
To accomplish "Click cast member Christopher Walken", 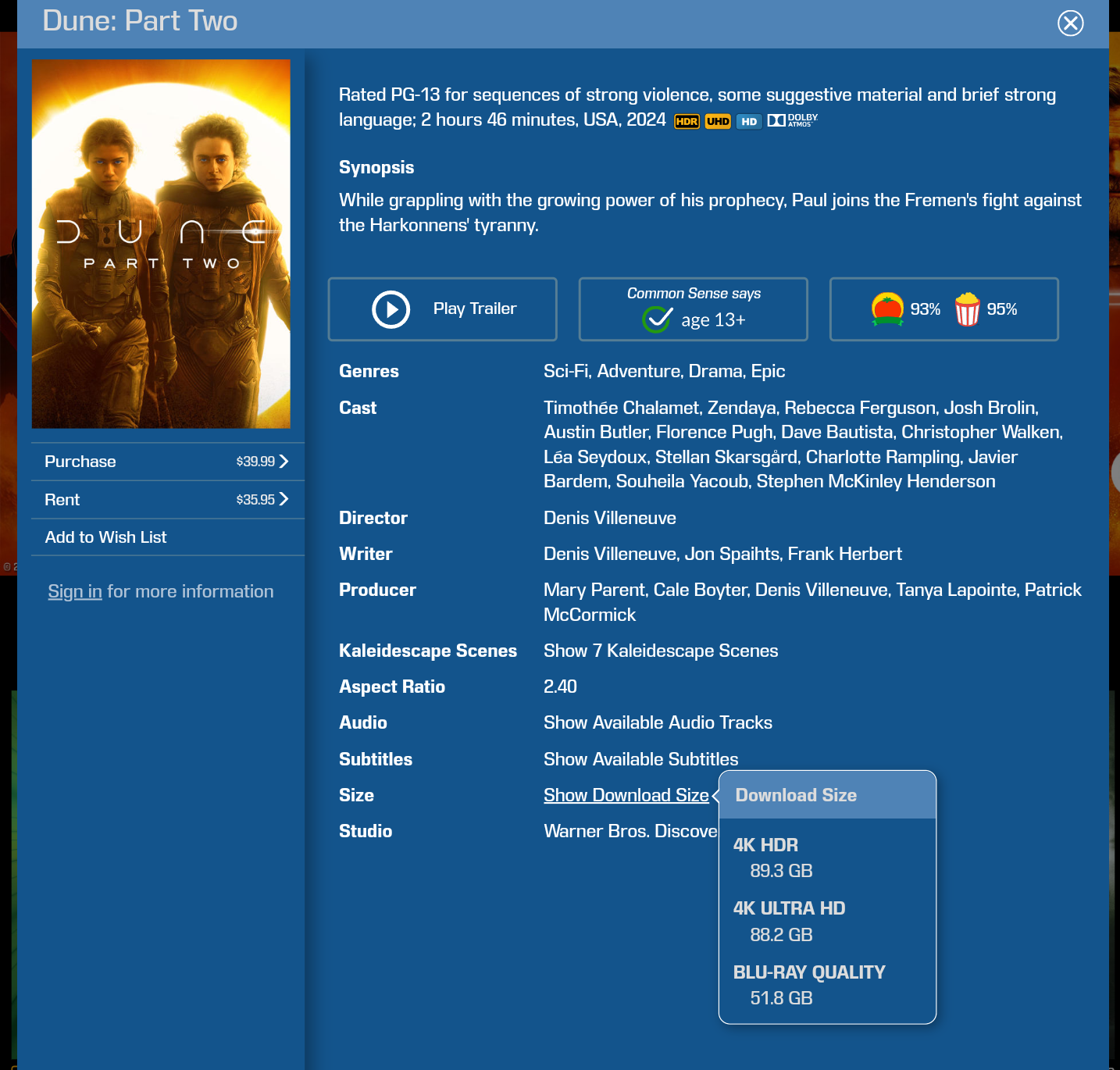I will click(x=980, y=432).
